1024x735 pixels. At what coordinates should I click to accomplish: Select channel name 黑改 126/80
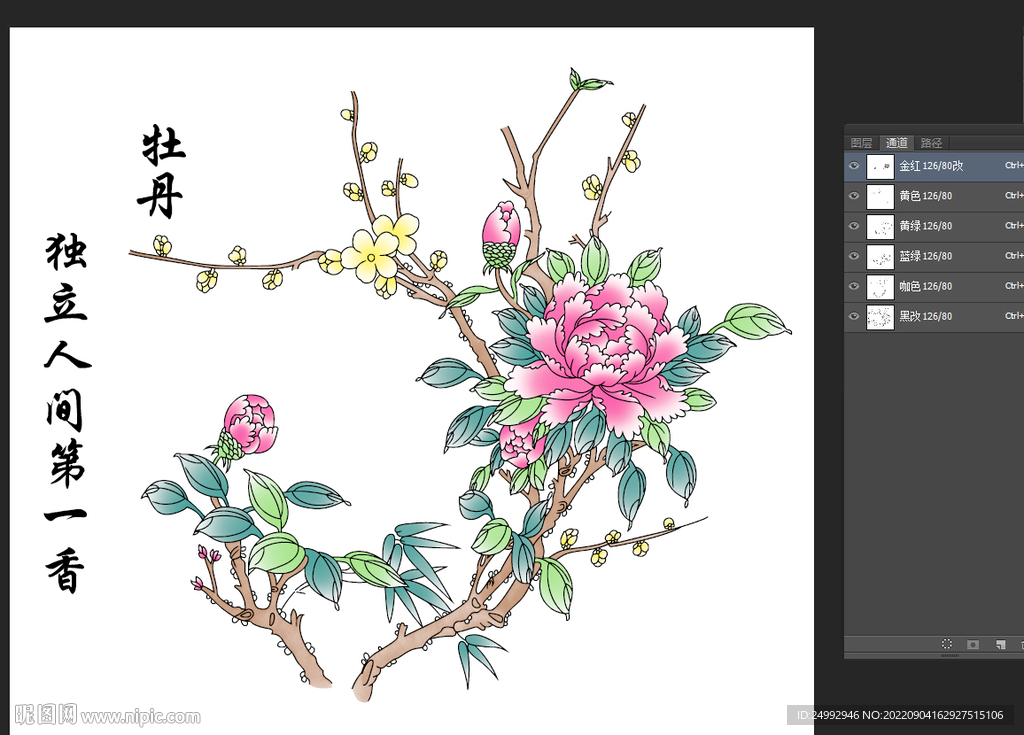(925, 316)
